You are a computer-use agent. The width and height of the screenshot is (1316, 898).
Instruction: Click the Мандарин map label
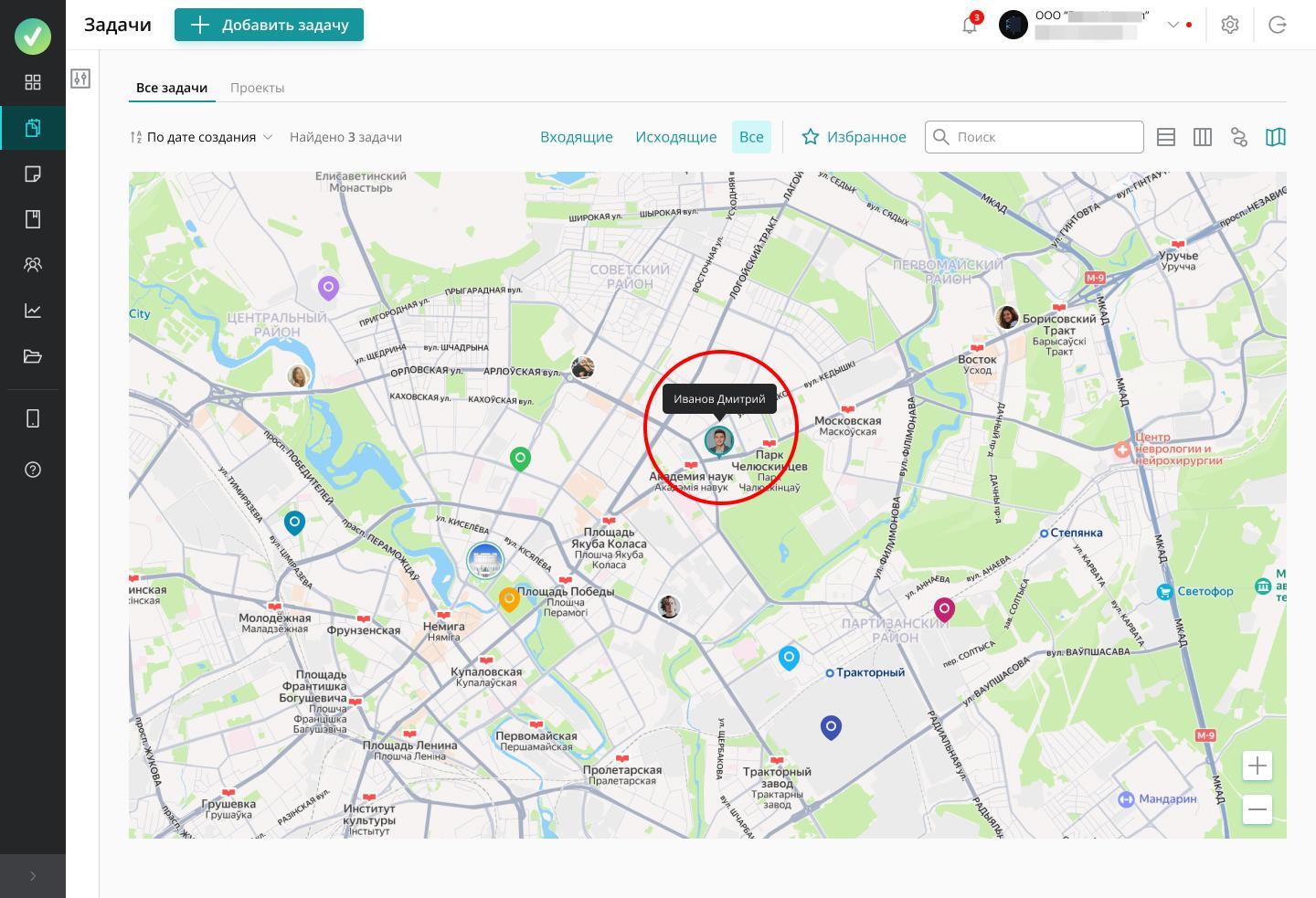[x=1159, y=798]
